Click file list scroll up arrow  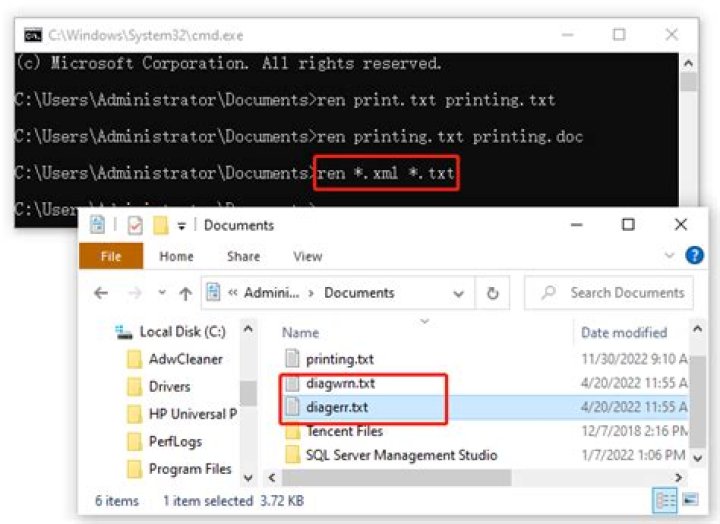(x=698, y=329)
